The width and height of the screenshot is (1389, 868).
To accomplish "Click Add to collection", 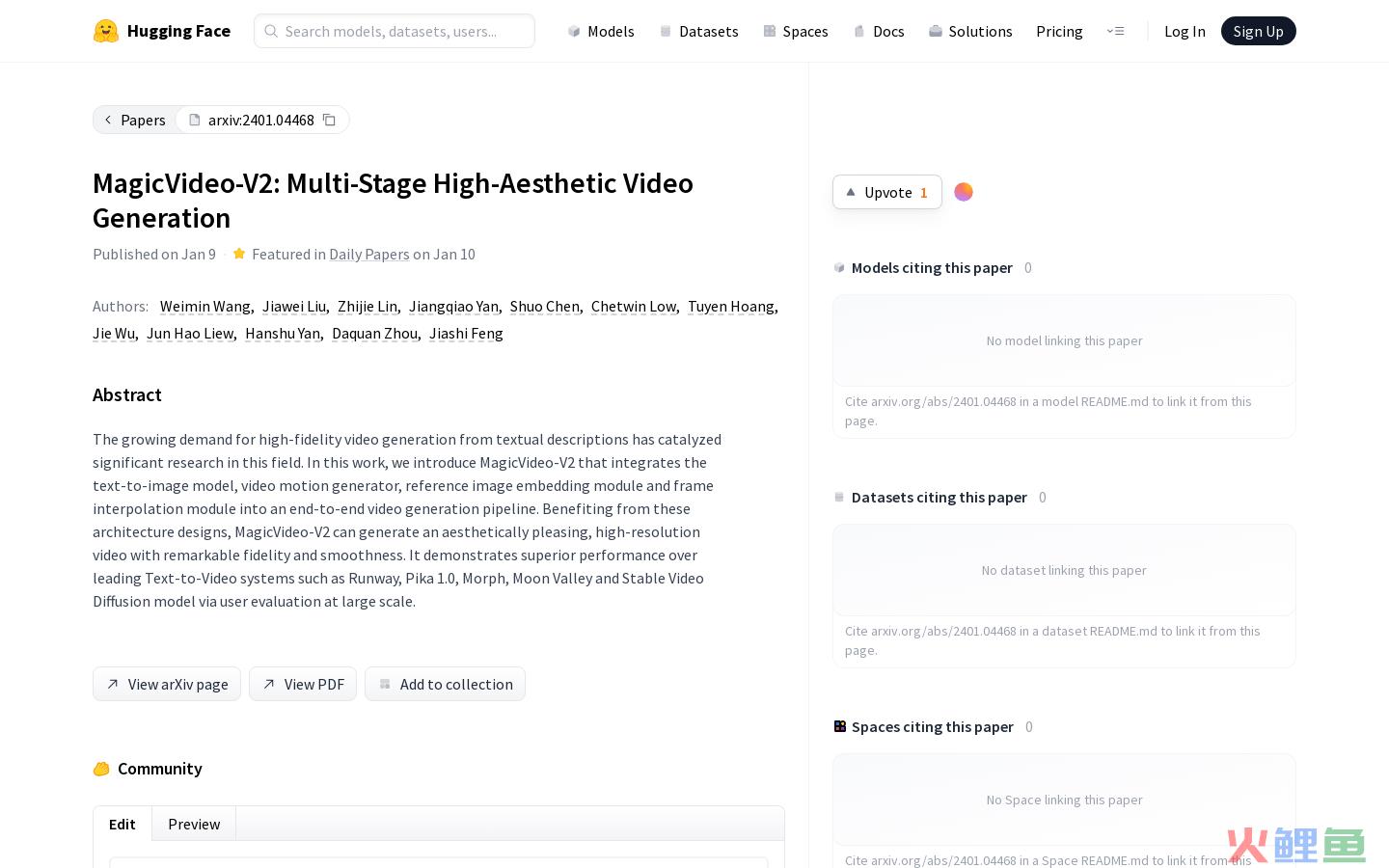I will tap(445, 684).
